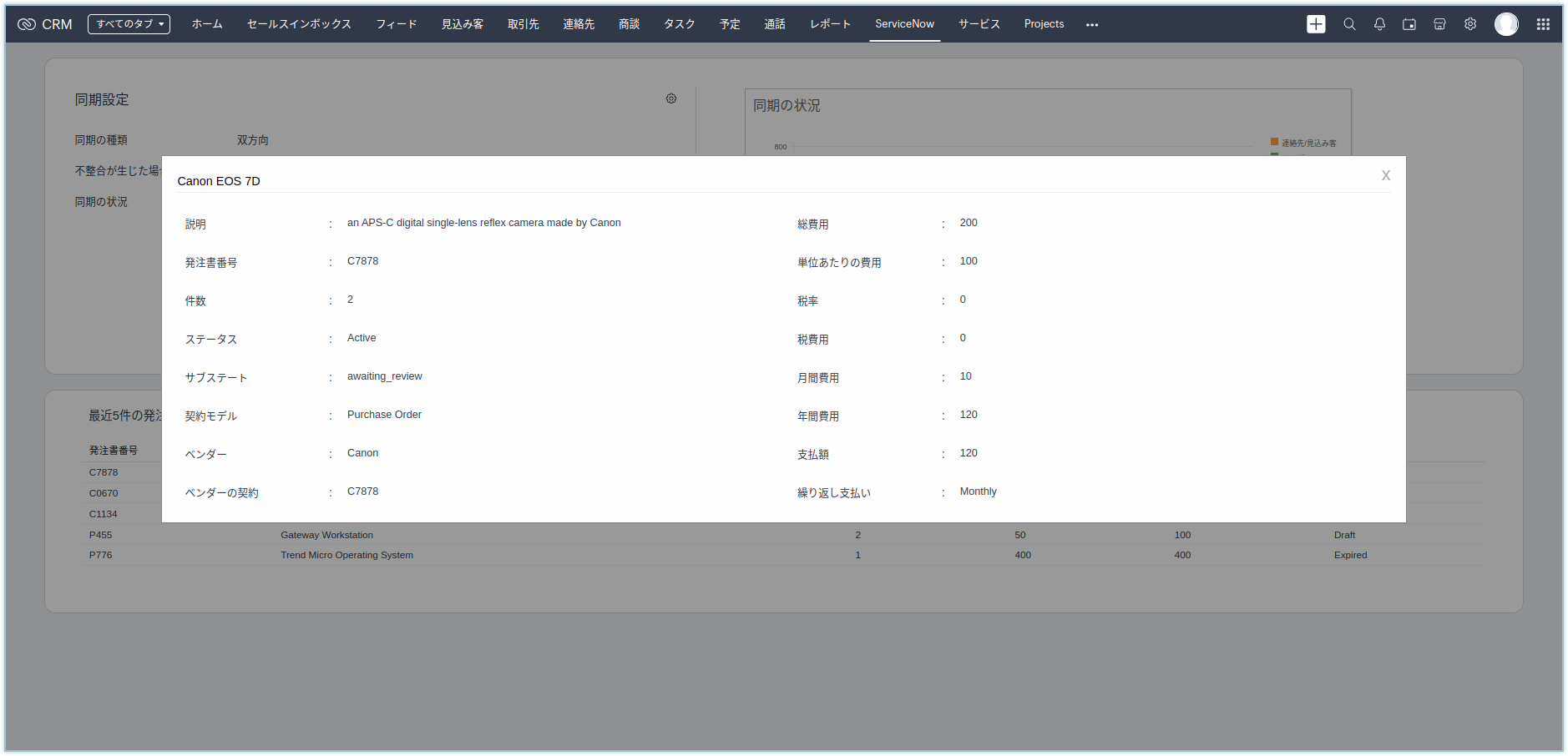Open the レポート tab

pos(831,24)
